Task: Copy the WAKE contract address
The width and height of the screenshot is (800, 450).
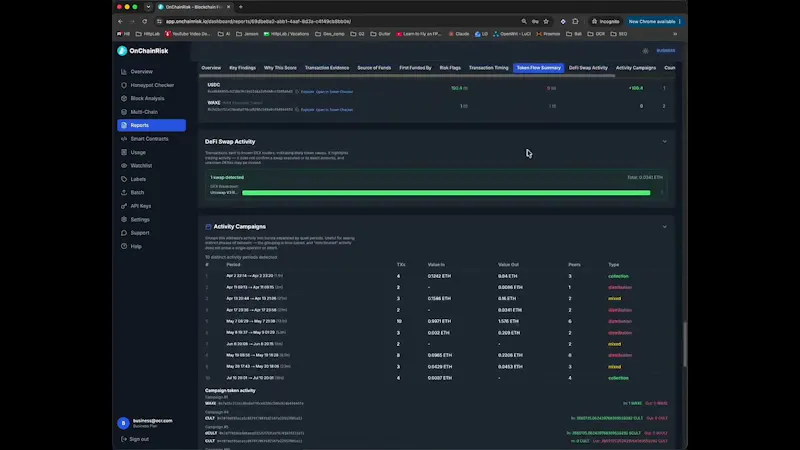Action: [x=297, y=110]
